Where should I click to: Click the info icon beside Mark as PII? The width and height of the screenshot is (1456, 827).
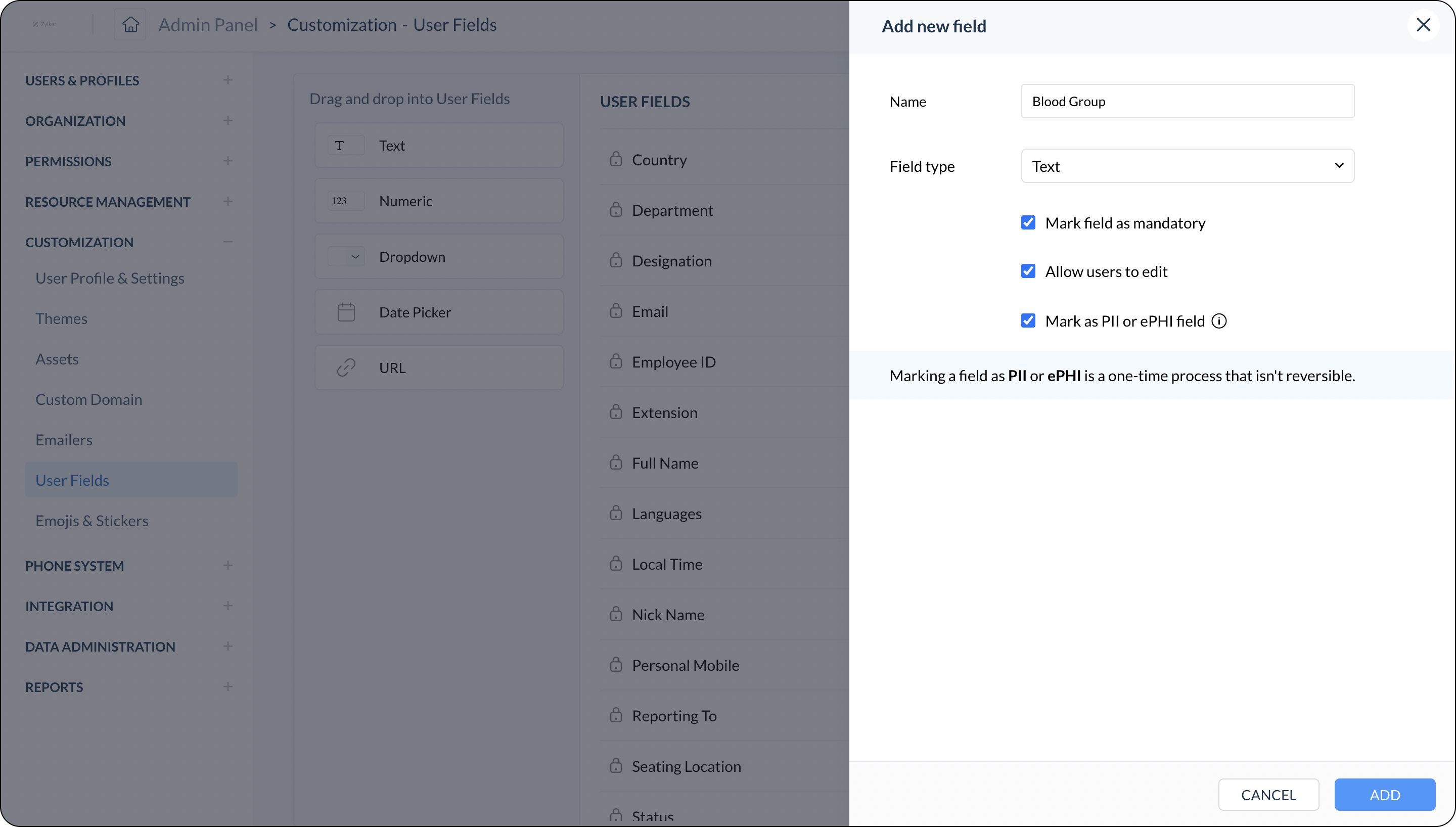pos(1219,320)
